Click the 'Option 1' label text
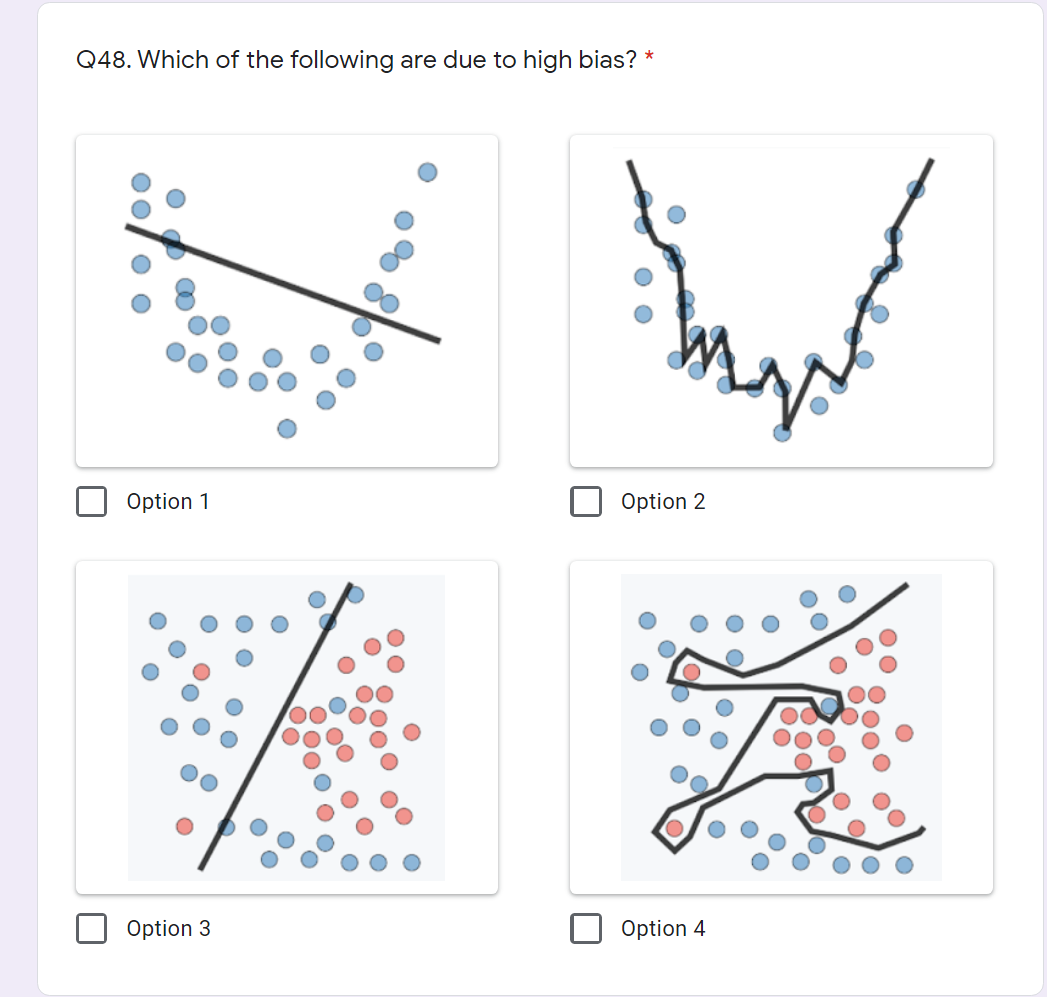 [x=168, y=502]
